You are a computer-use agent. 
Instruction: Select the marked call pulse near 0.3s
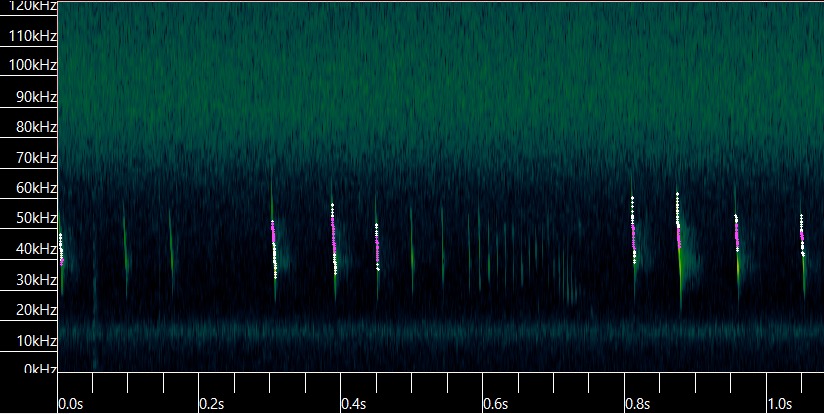click(273, 246)
